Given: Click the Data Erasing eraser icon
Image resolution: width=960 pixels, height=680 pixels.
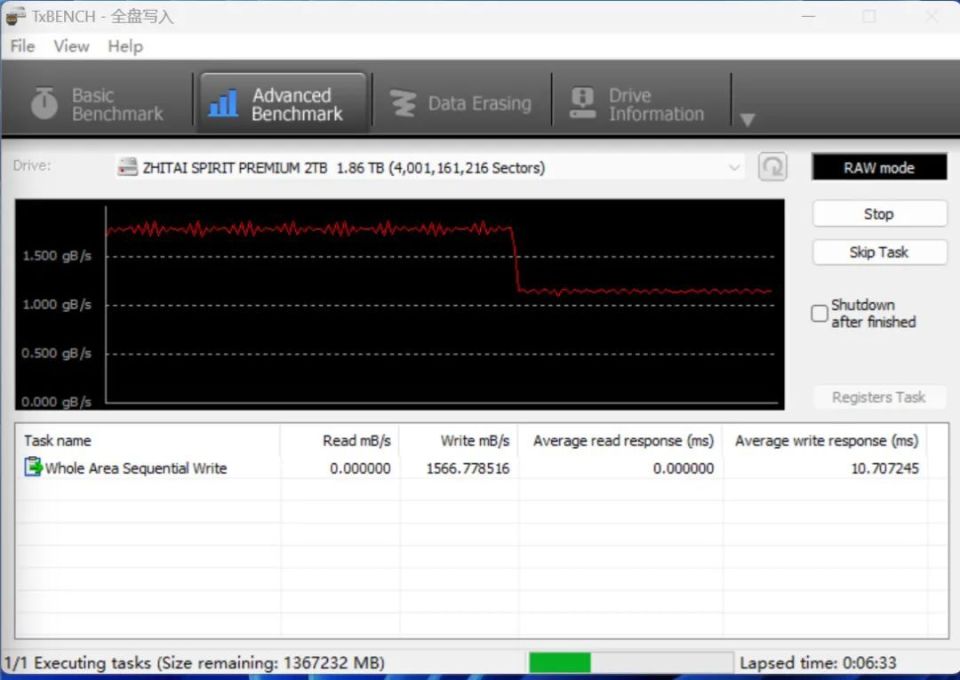Looking at the screenshot, I should (403, 103).
